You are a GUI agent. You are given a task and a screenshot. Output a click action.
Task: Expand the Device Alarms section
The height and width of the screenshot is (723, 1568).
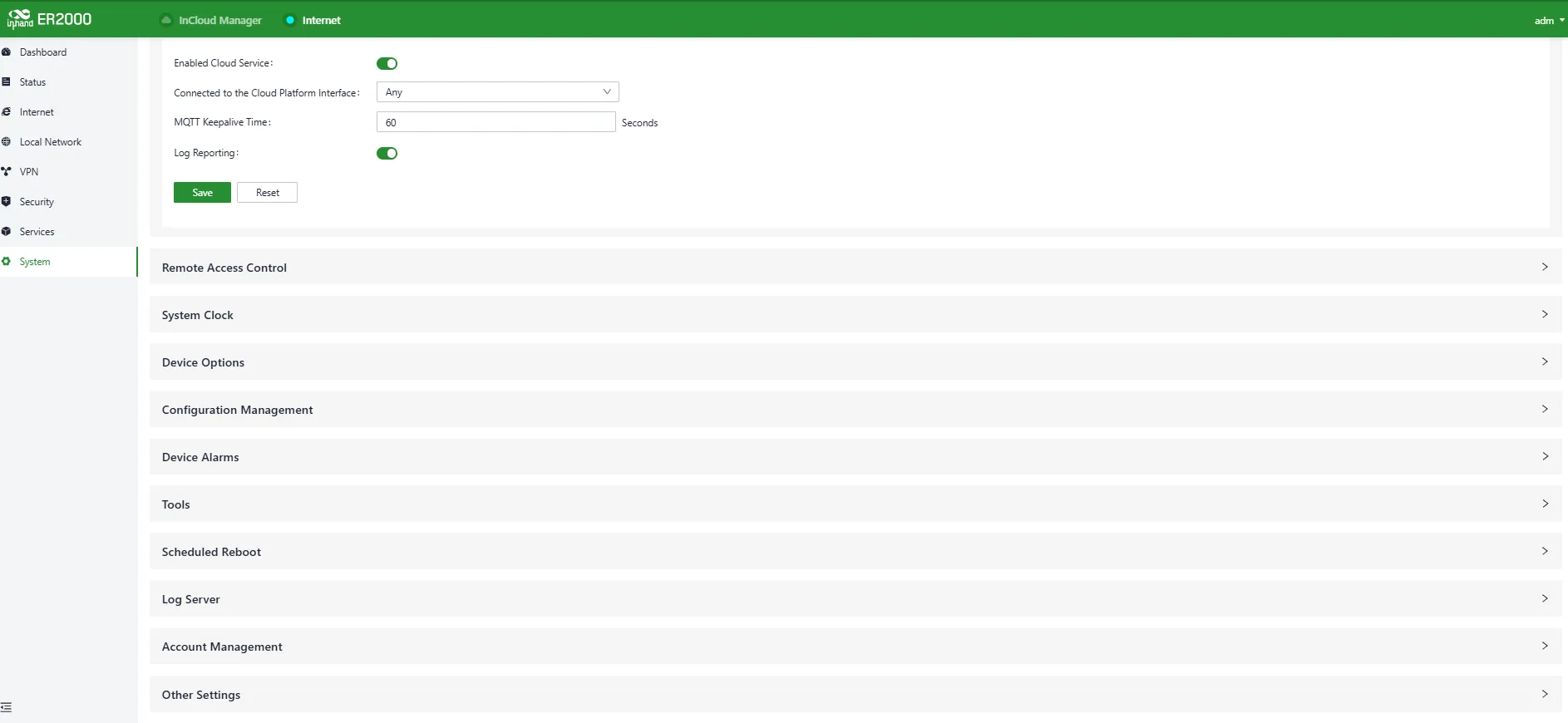tap(855, 456)
